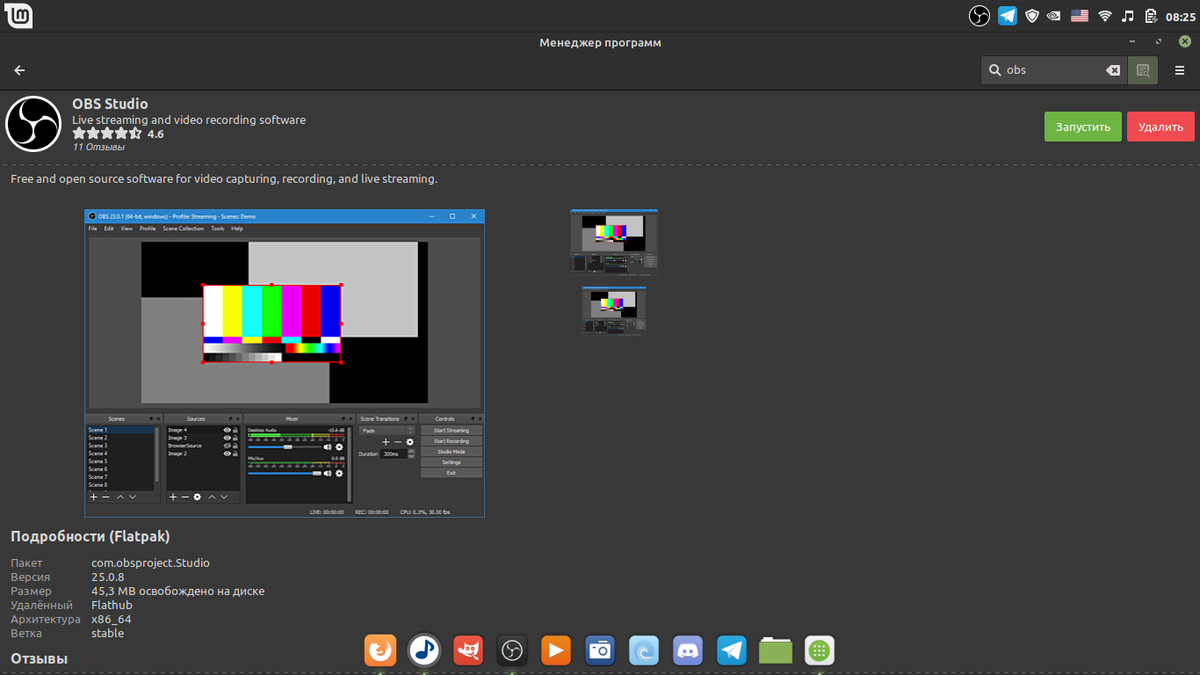
Task: Toggle the search filter beside the search box
Action: [1142, 70]
